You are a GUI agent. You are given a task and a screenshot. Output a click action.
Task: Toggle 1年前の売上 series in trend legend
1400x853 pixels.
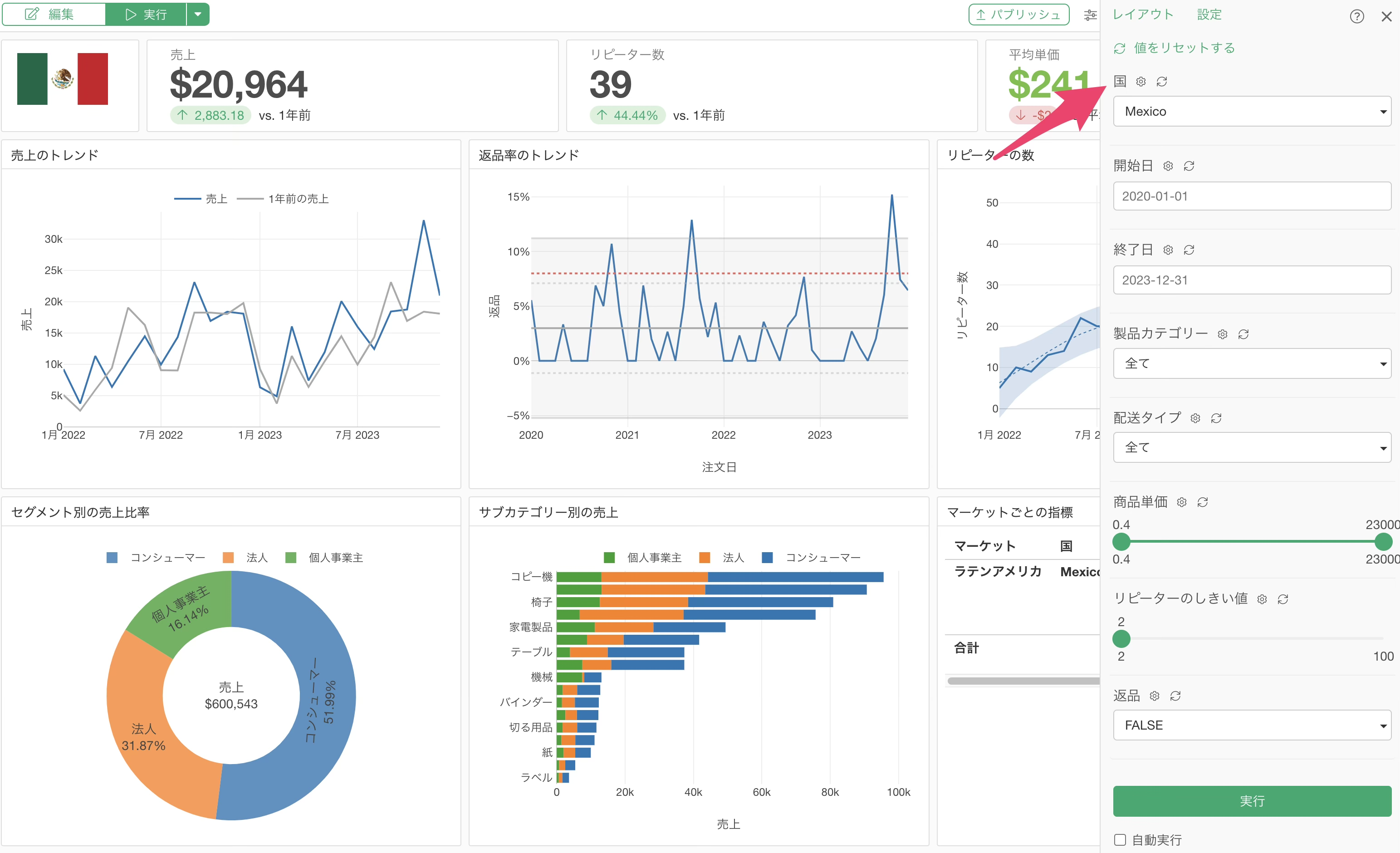coord(282,199)
